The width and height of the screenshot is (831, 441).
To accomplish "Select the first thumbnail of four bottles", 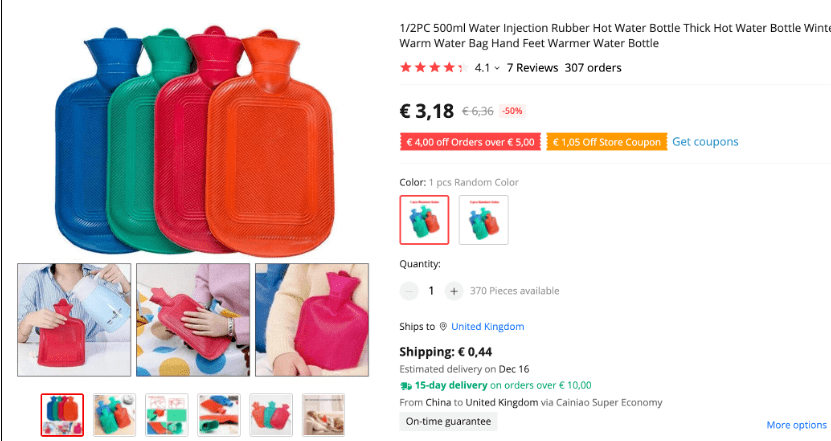I will click(x=63, y=415).
